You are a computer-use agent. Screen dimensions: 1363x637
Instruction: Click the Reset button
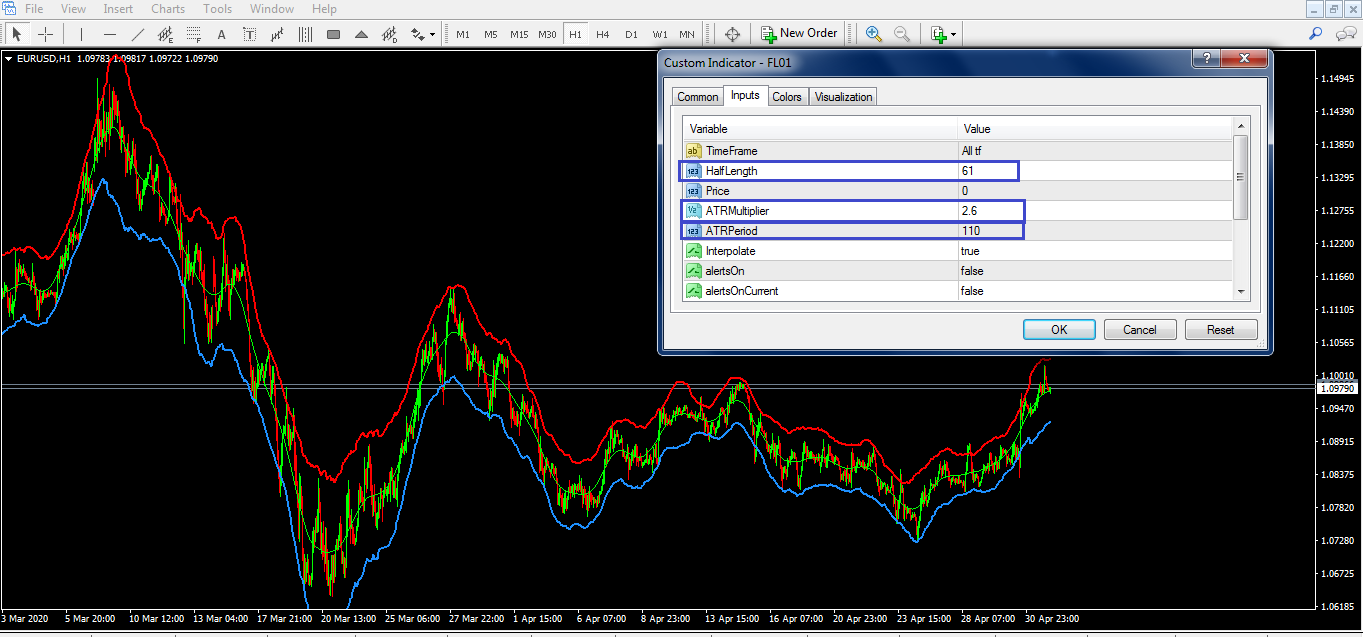[1221, 330]
